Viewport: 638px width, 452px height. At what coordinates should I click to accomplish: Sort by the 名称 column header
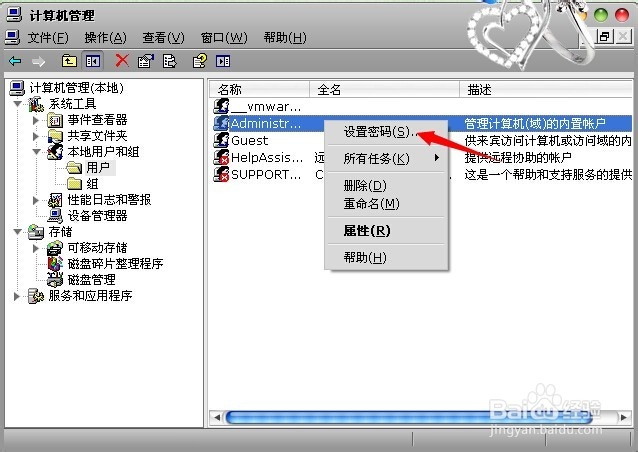coord(260,90)
